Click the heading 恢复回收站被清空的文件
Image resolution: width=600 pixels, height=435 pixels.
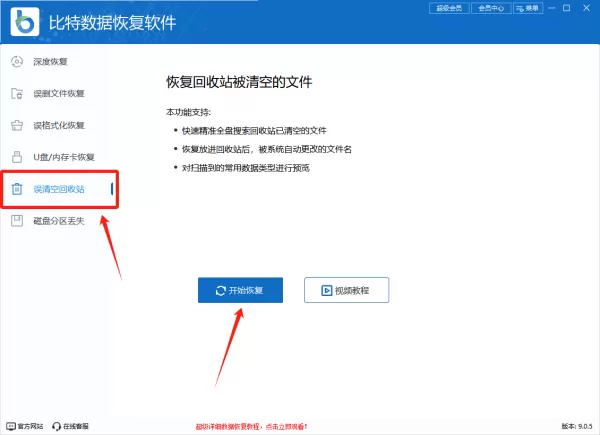[x=239, y=82]
